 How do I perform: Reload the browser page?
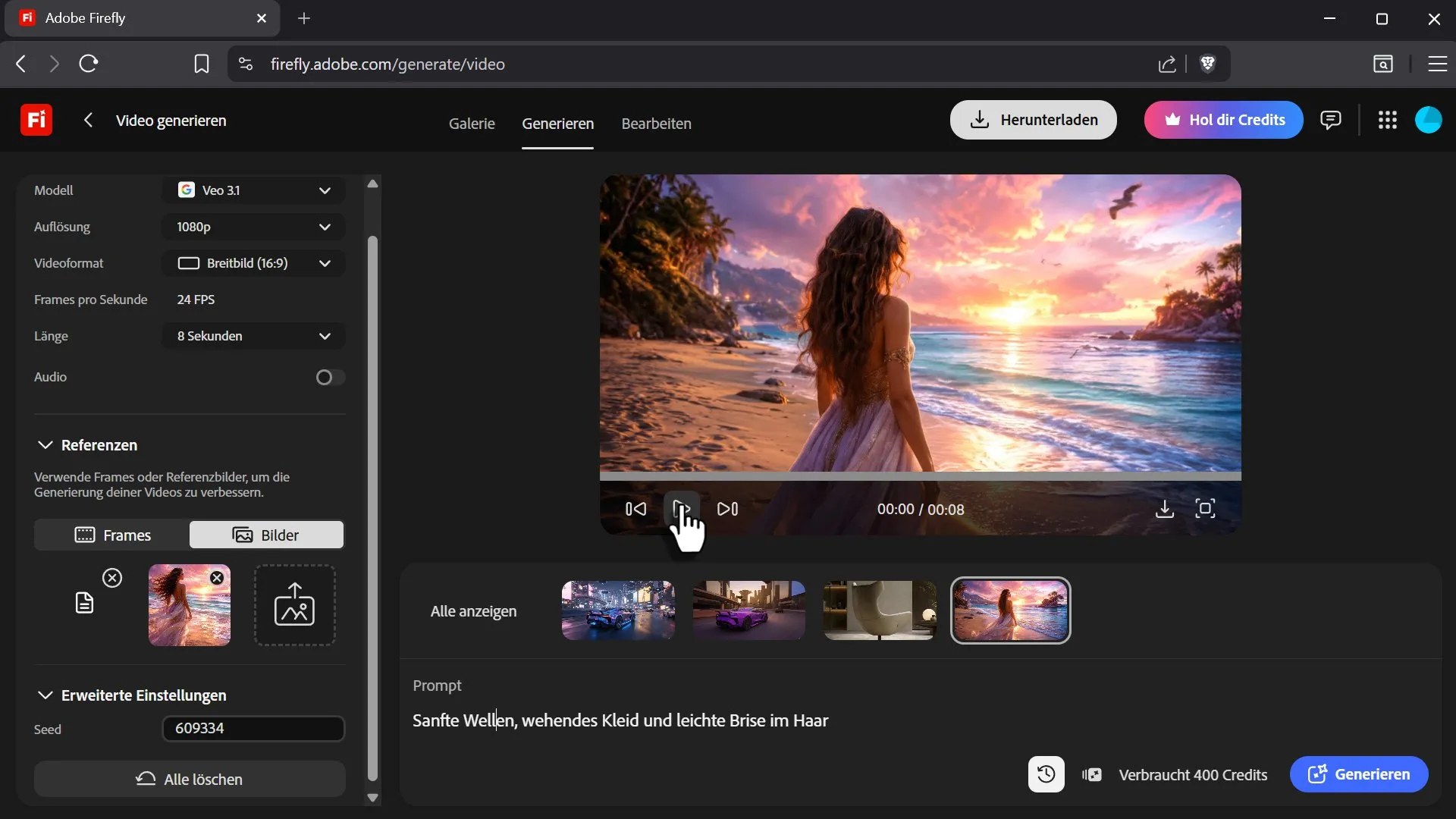tap(89, 64)
